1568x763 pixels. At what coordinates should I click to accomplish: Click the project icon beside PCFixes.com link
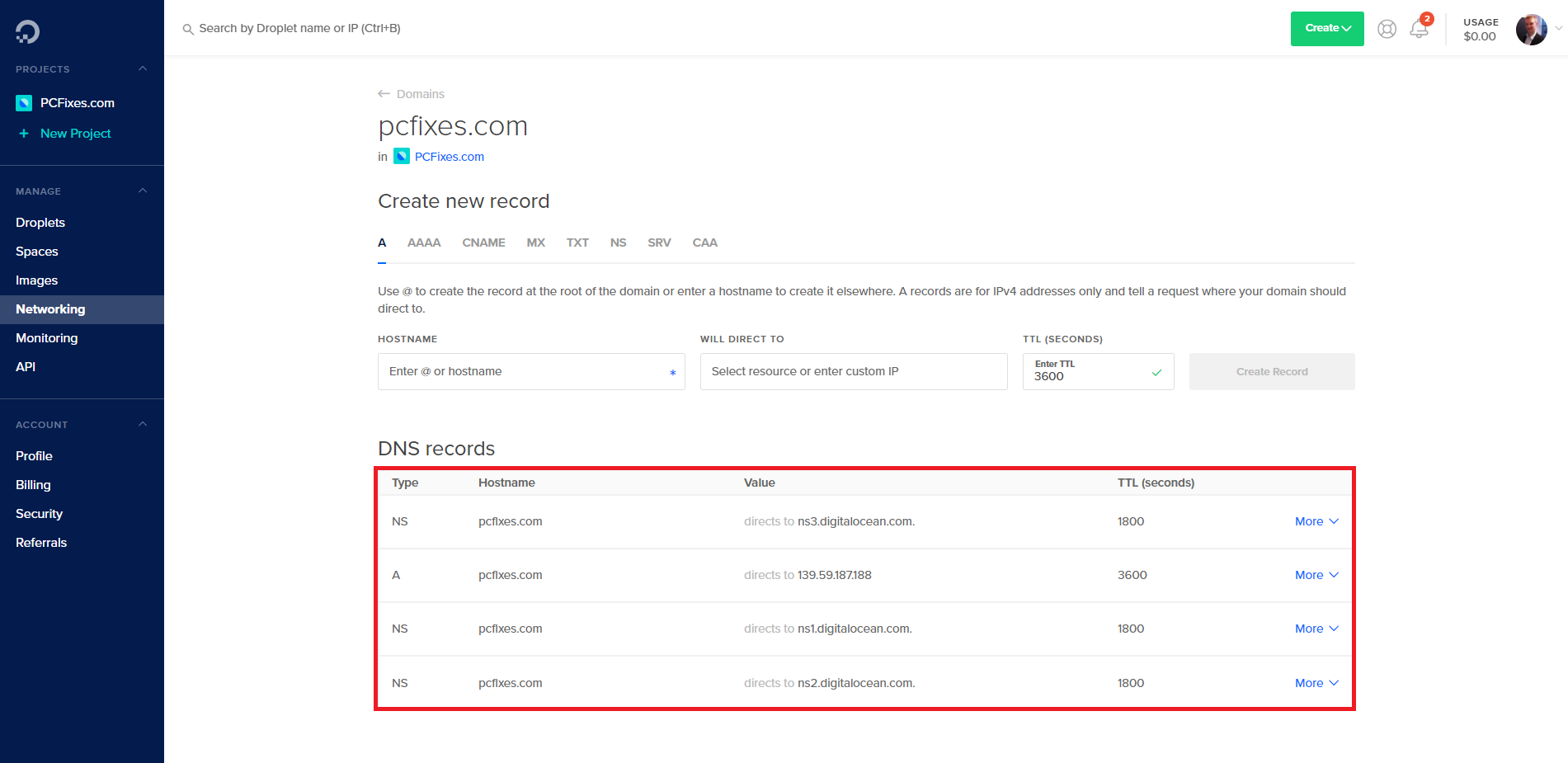(402, 157)
